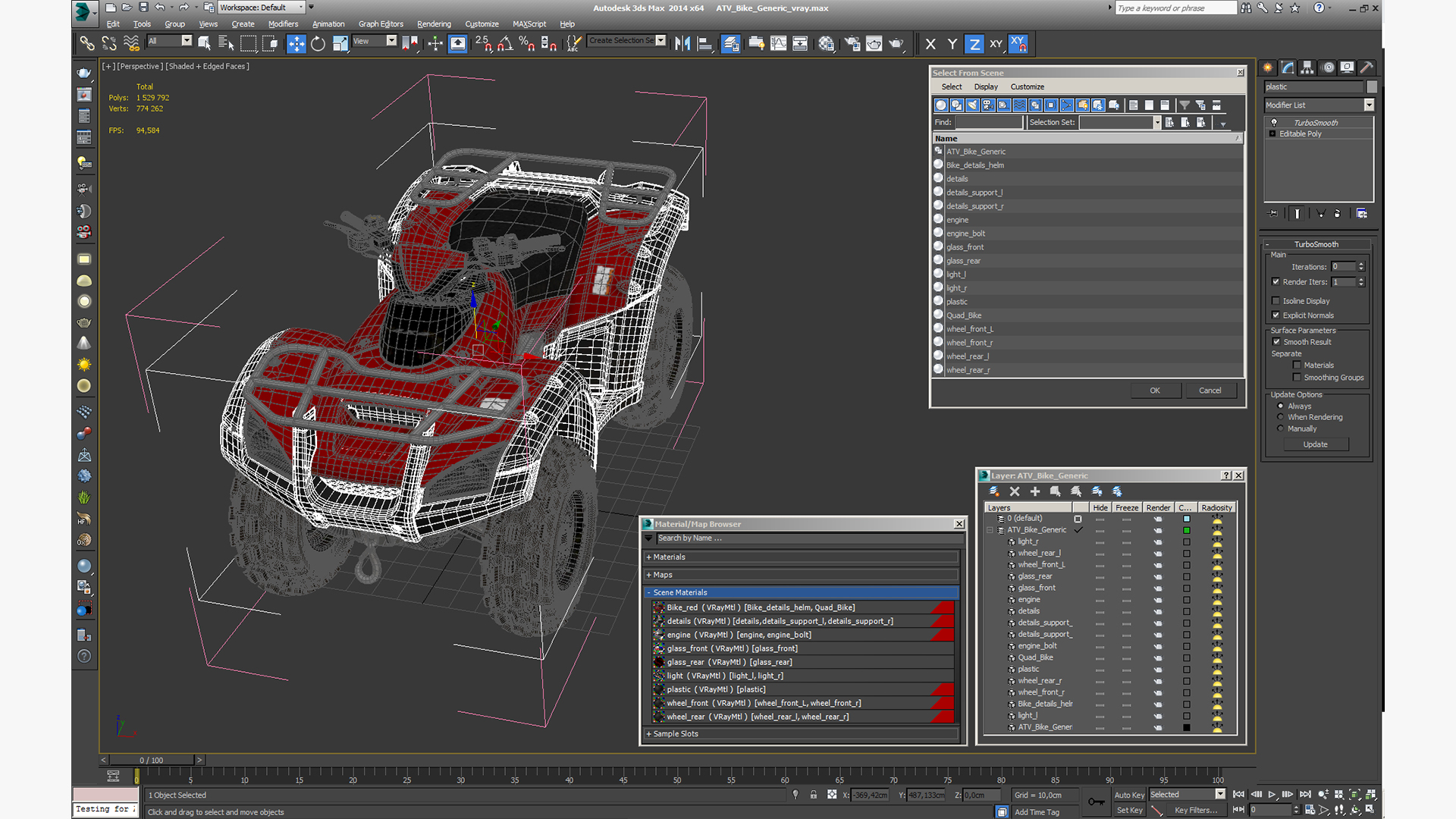Click the Render Production teapot icon
The image size is (1456, 819).
click(x=896, y=44)
